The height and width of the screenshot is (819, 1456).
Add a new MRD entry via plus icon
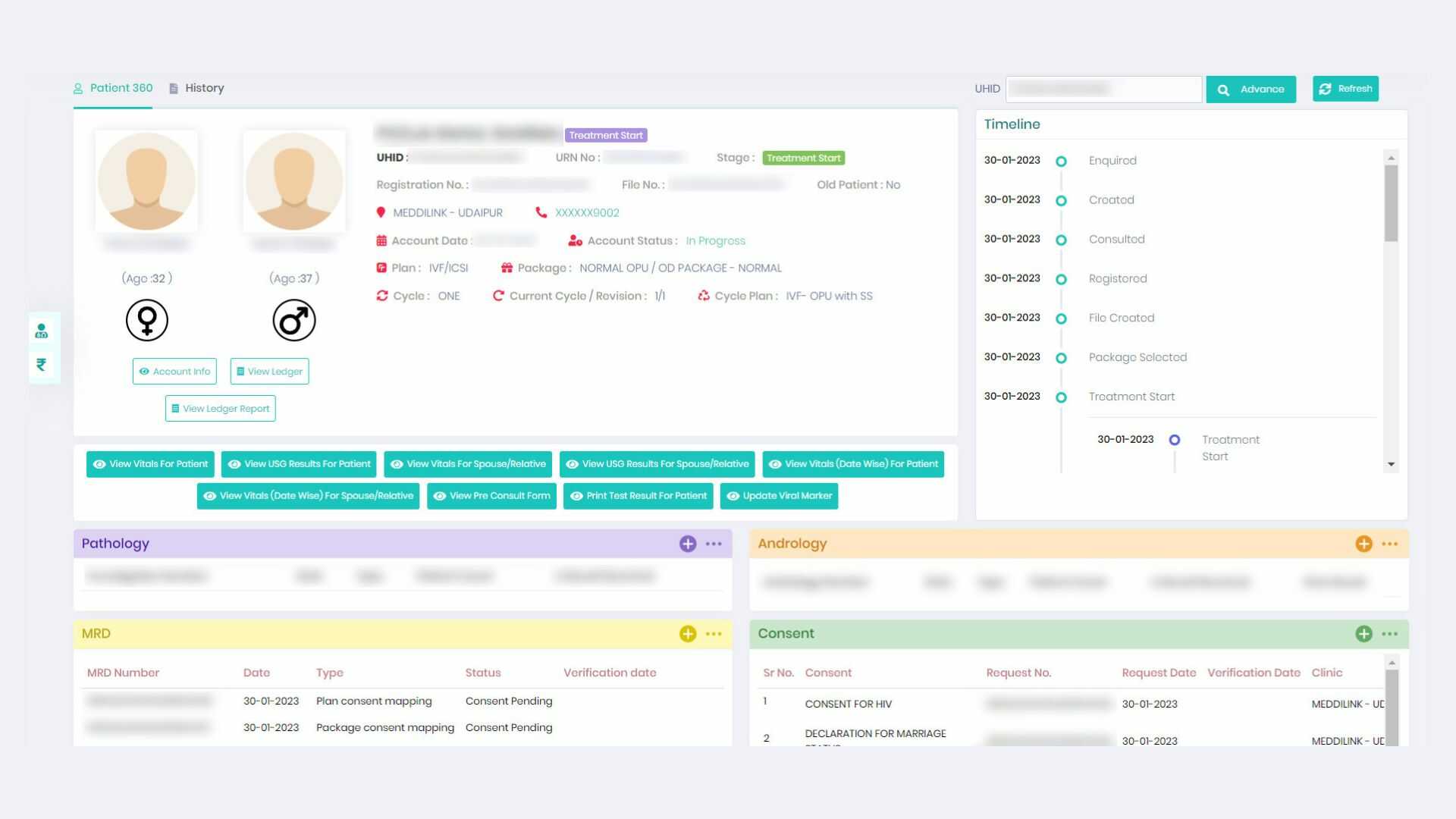click(687, 633)
